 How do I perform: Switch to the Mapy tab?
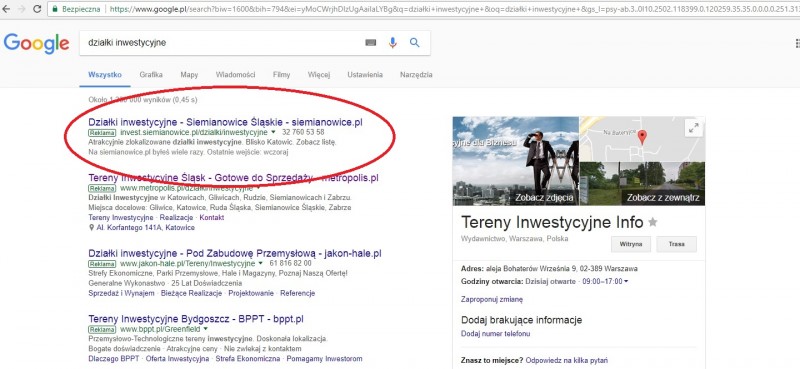coord(189,75)
